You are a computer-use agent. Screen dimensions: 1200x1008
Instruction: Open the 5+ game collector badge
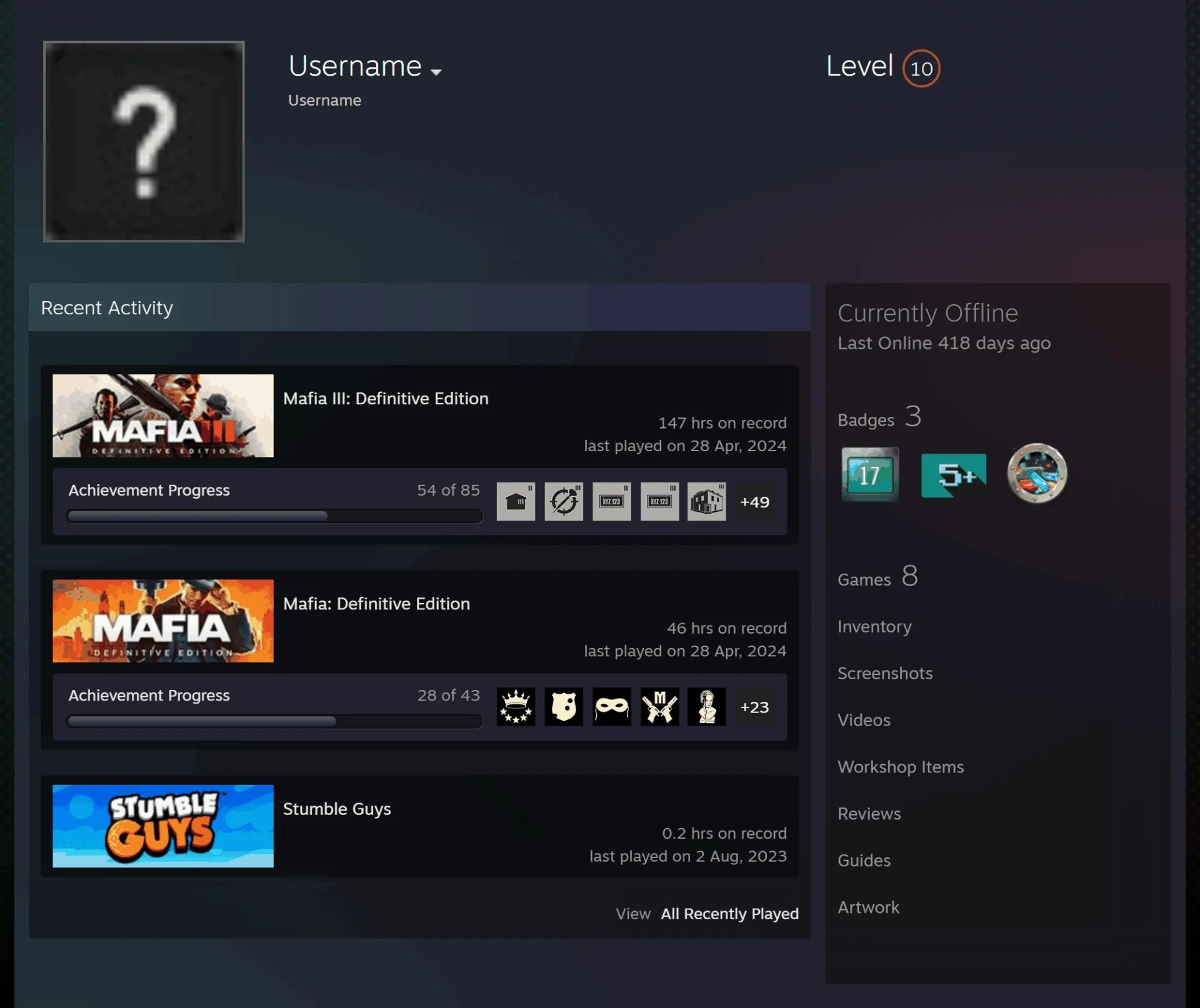(x=954, y=475)
